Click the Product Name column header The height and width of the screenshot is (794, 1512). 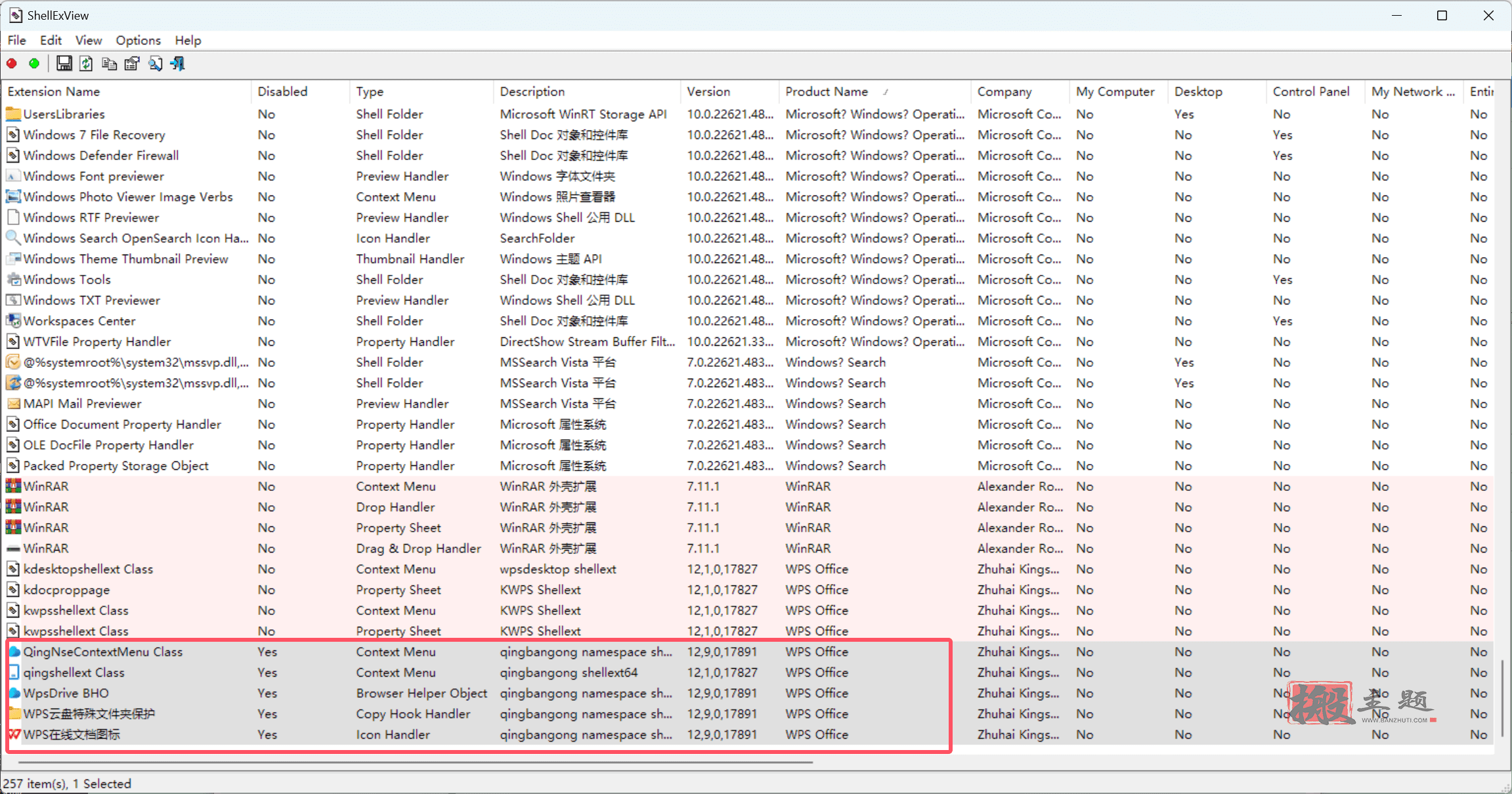pyautogui.click(x=875, y=92)
